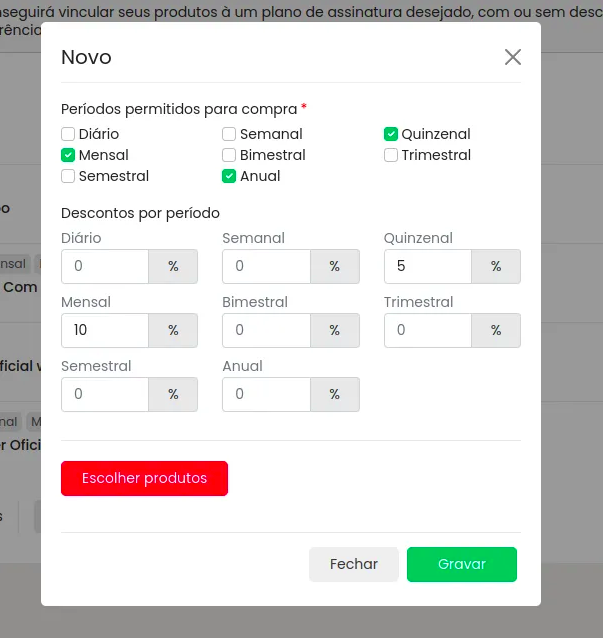Edit the Quinzenal discount value of 5
603x638 pixels.
[428, 266]
